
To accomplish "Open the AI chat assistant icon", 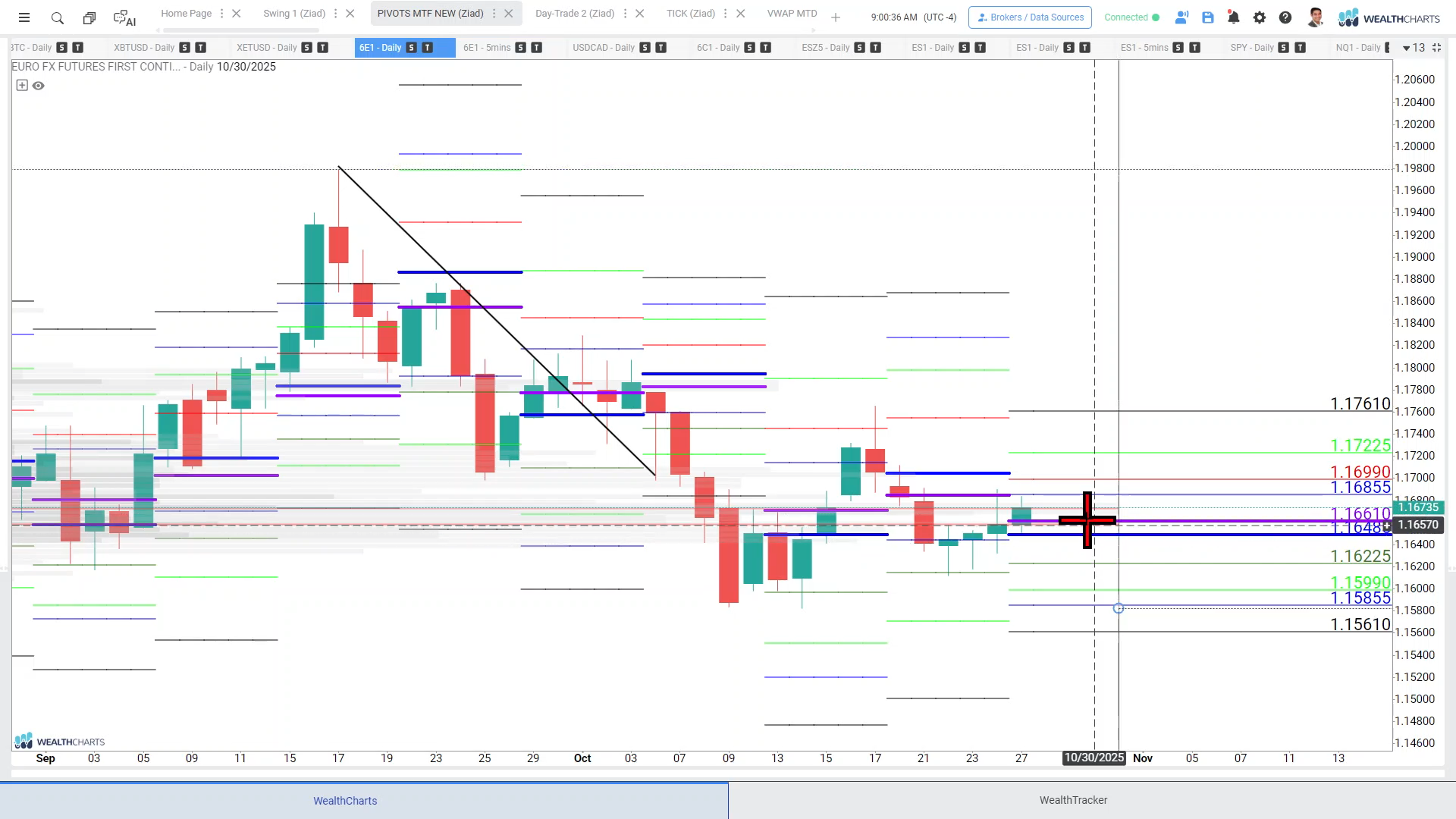I will [124, 17].
